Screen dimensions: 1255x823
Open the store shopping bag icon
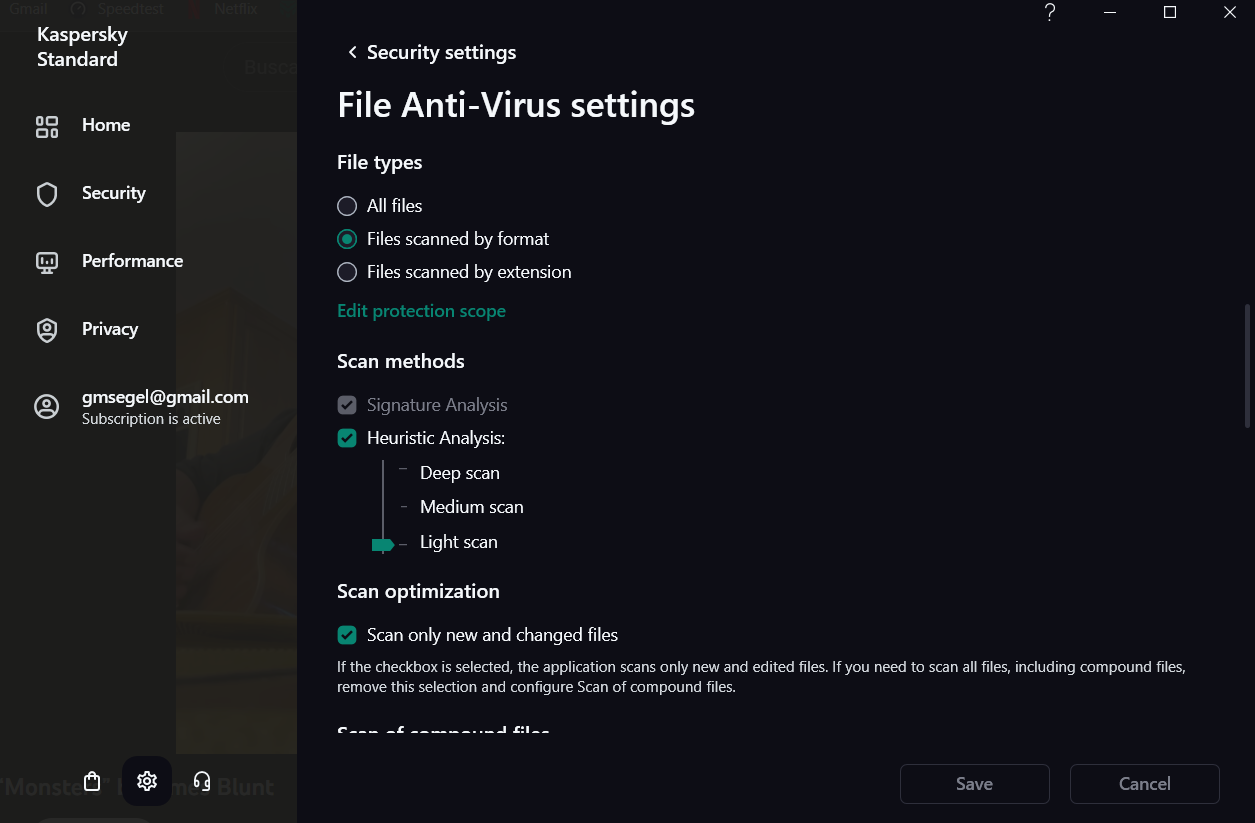click(92, 781)
